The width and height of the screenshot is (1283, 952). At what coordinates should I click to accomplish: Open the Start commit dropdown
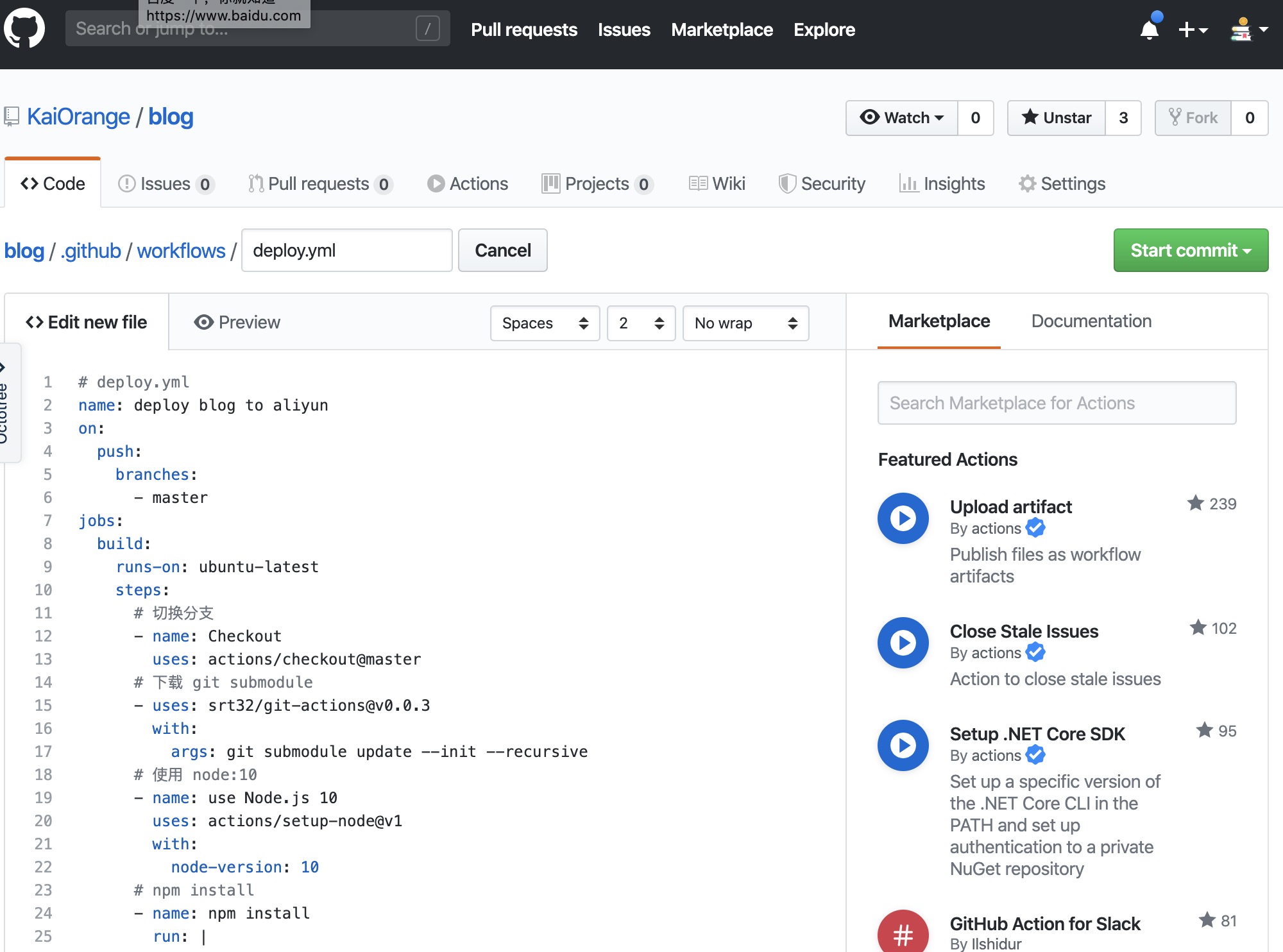click(1191, 250)
